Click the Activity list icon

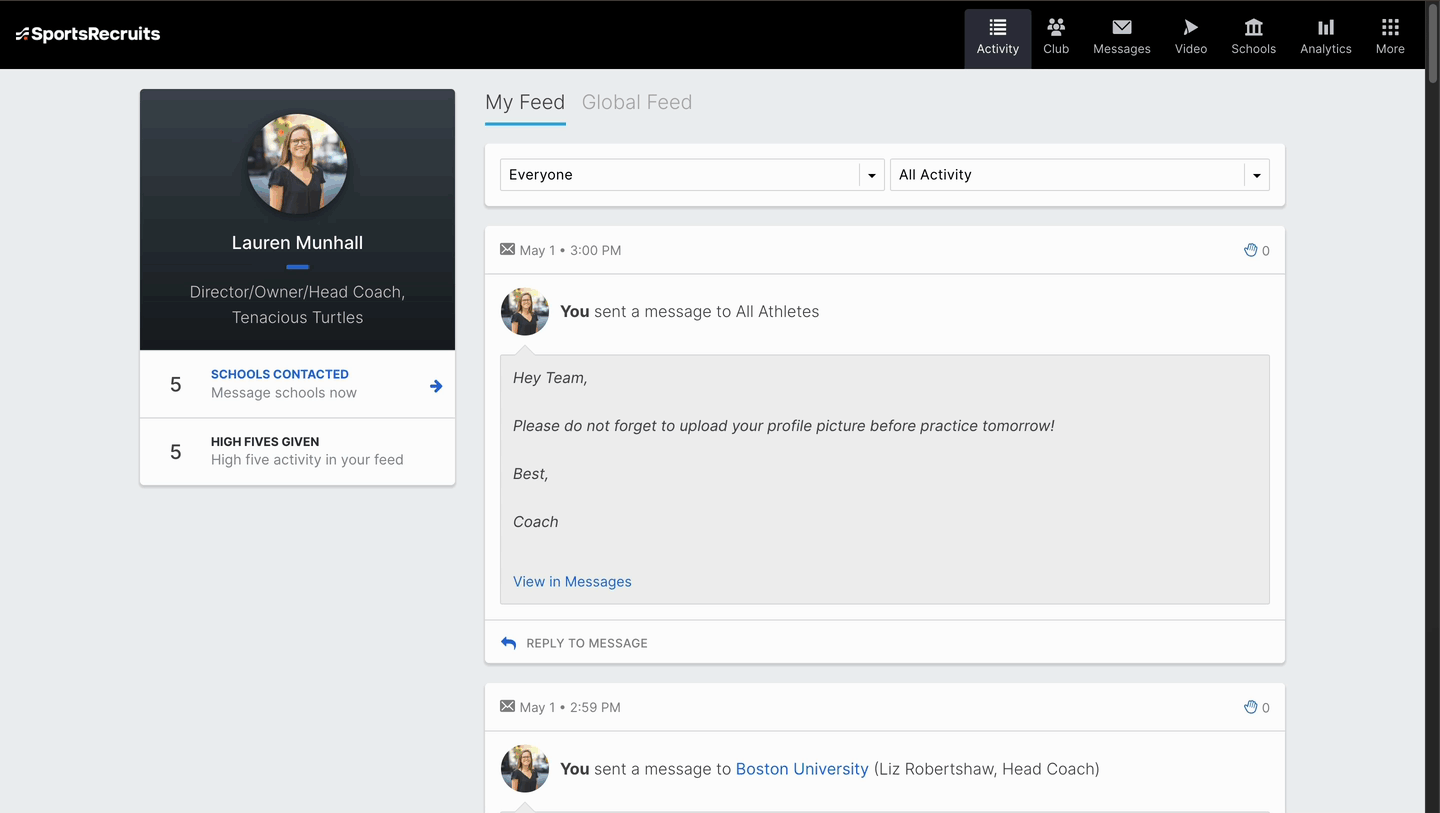pos(998,27)
